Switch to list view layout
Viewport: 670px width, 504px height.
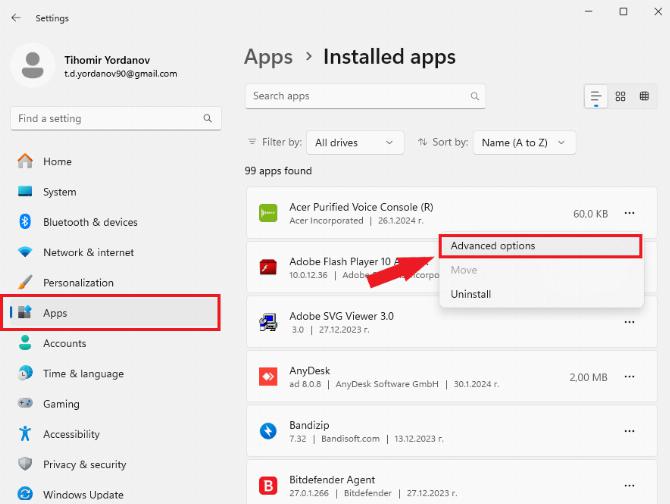(x=596, y=97)
